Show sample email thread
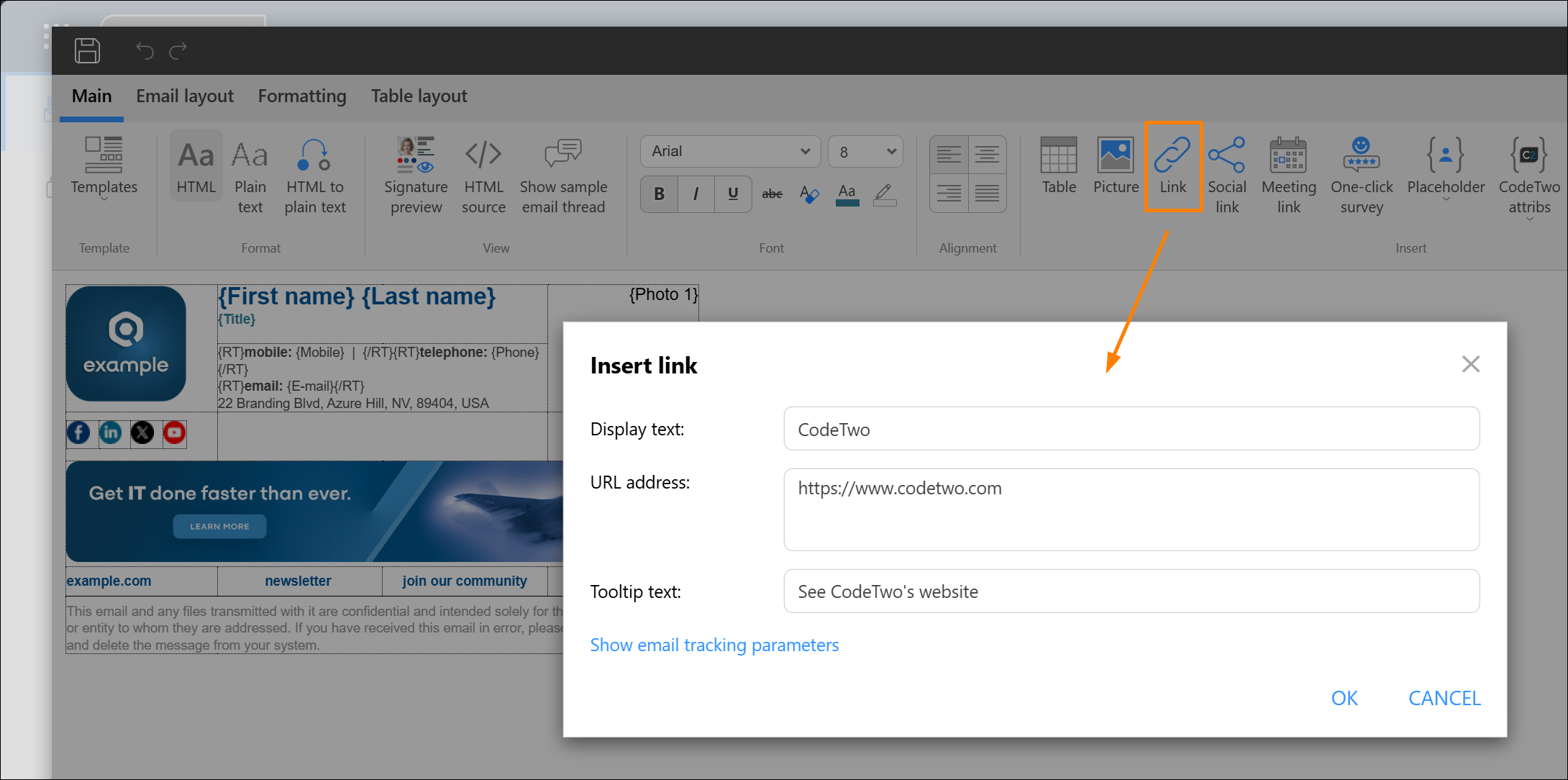The width and height of the screenshot is (1568, 780). pyautogui.click(x=563, y=176)
